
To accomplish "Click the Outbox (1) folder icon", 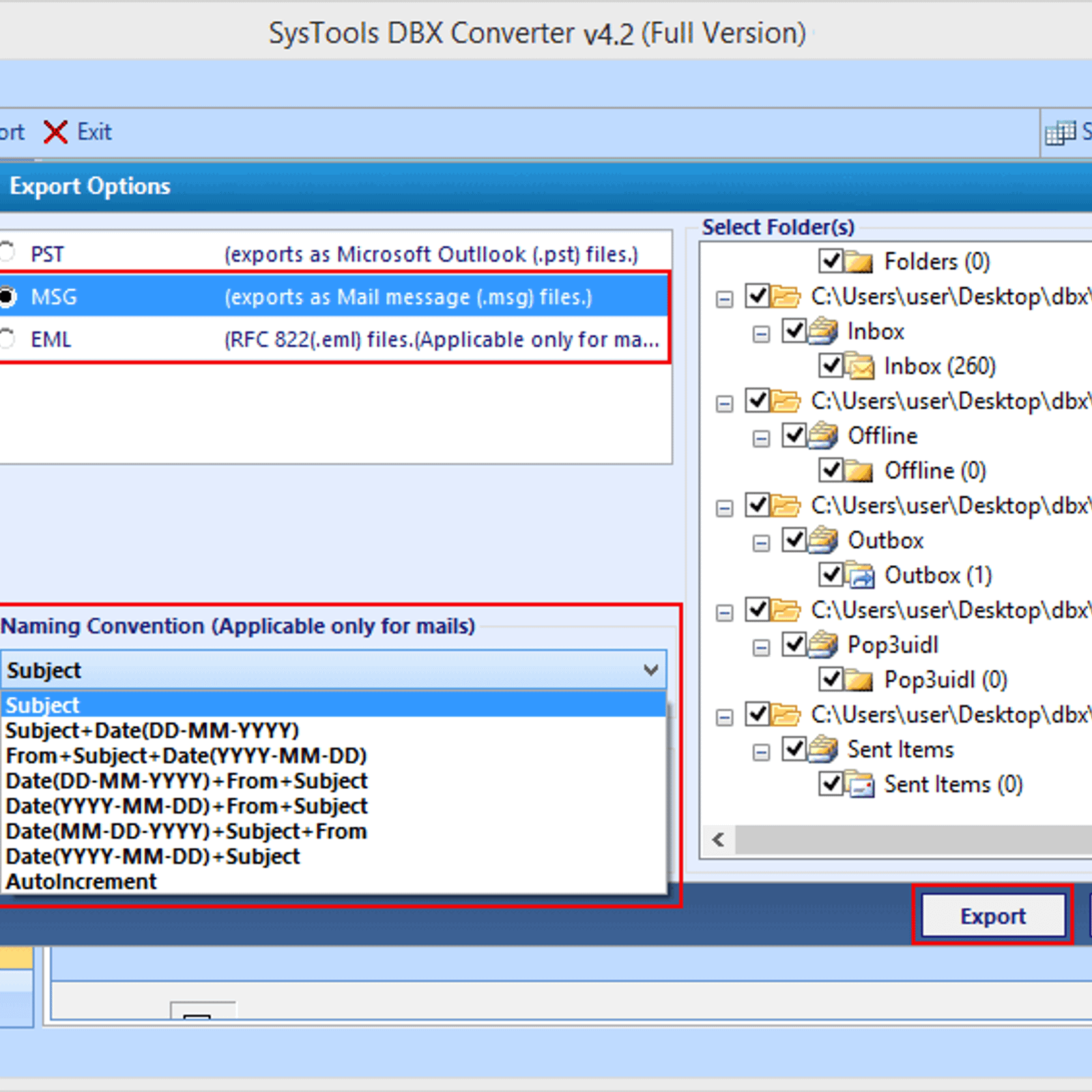I will (x=859, y=575).
